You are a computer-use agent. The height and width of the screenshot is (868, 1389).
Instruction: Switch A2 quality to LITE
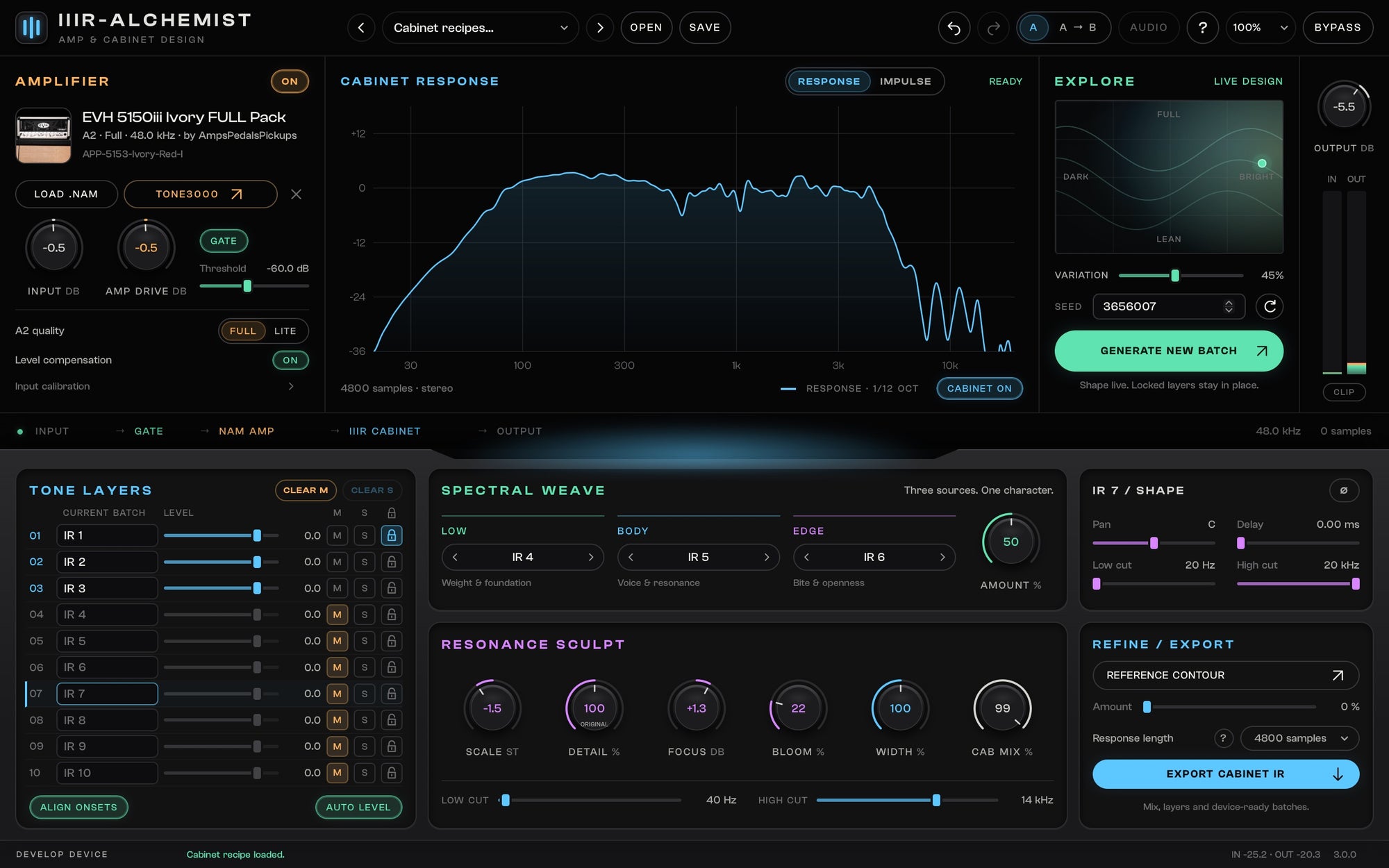click(x=285, y=331)
